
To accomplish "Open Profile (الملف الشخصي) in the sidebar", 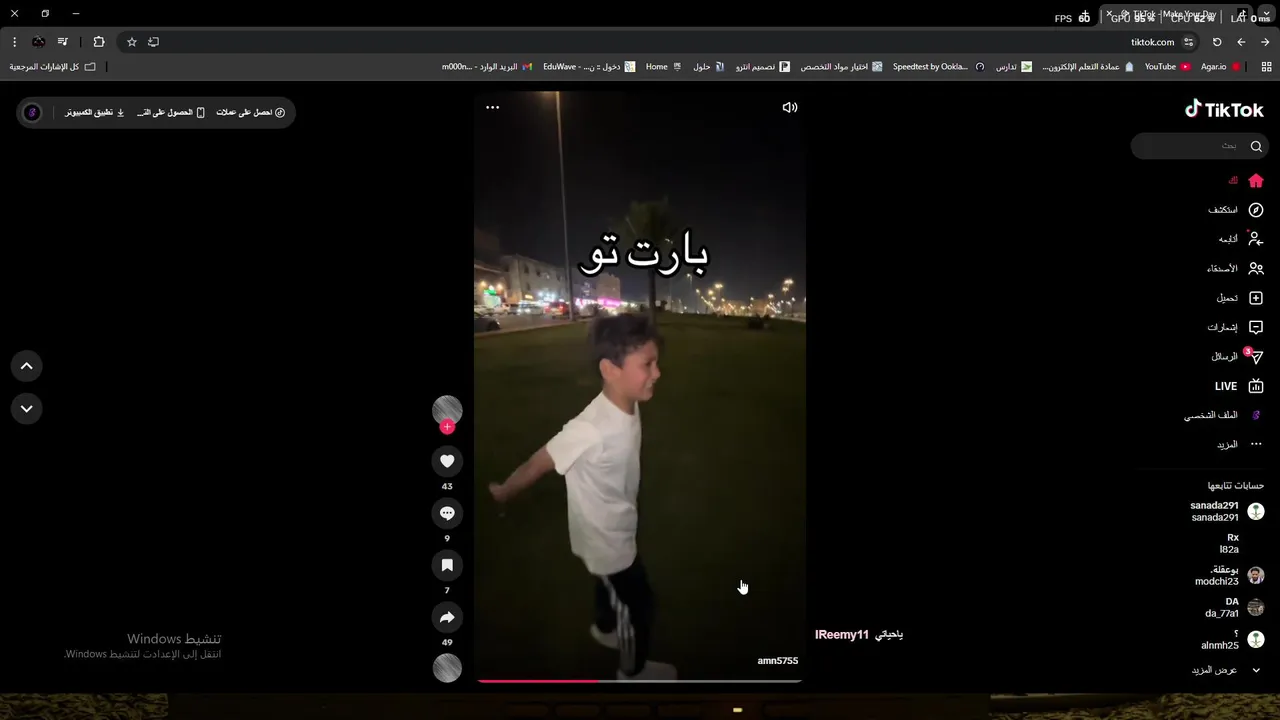I will tap(1225, 415).
